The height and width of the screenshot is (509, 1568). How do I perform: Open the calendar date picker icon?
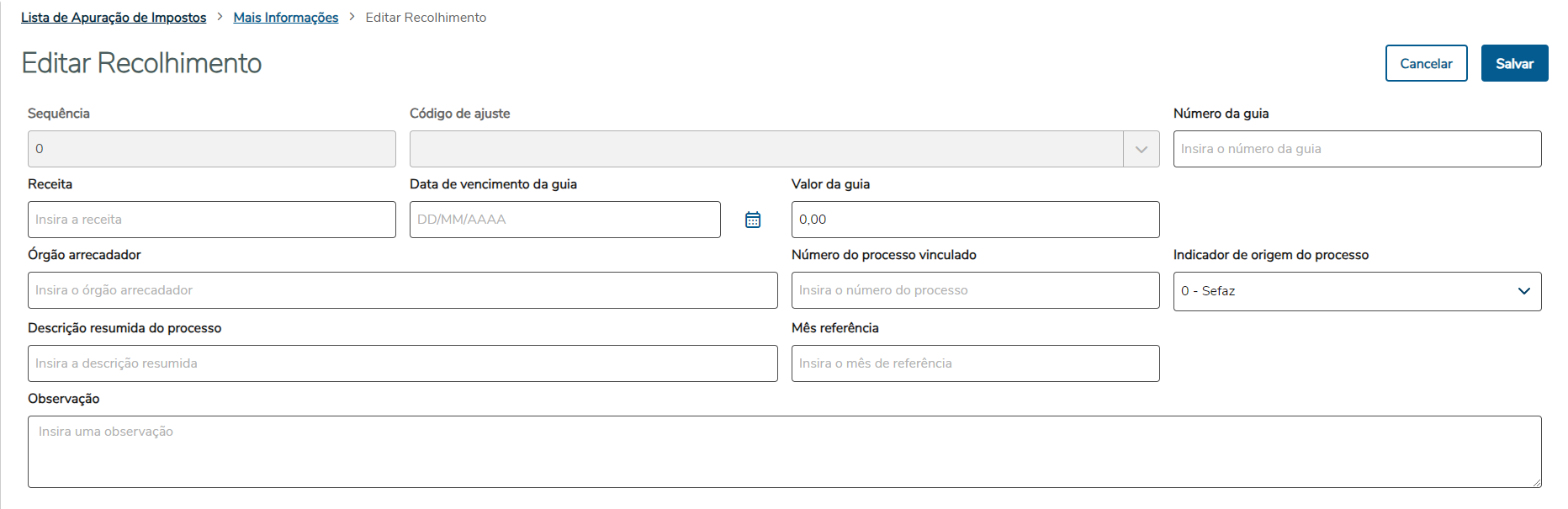753,220
